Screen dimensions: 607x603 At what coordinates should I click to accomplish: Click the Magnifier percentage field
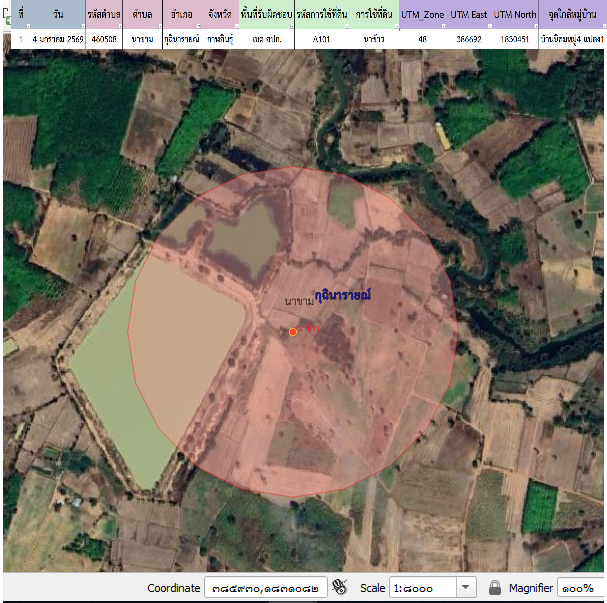(x=580, y=587)
